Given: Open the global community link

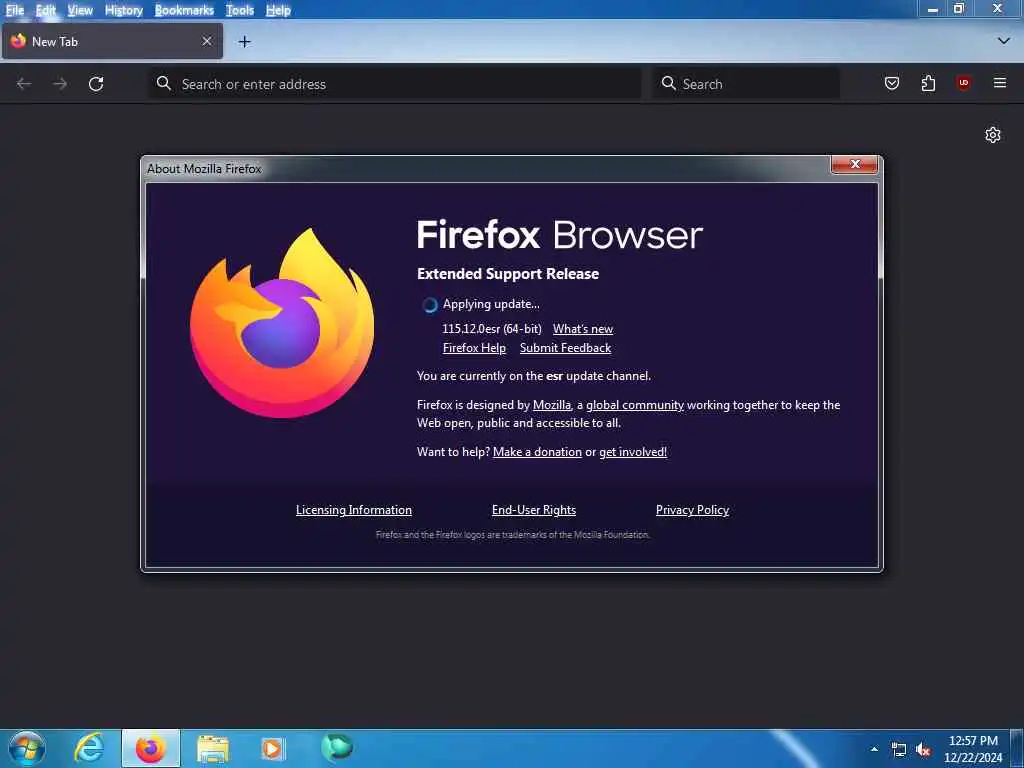Looking at the screenshot, I should (635, 405).
